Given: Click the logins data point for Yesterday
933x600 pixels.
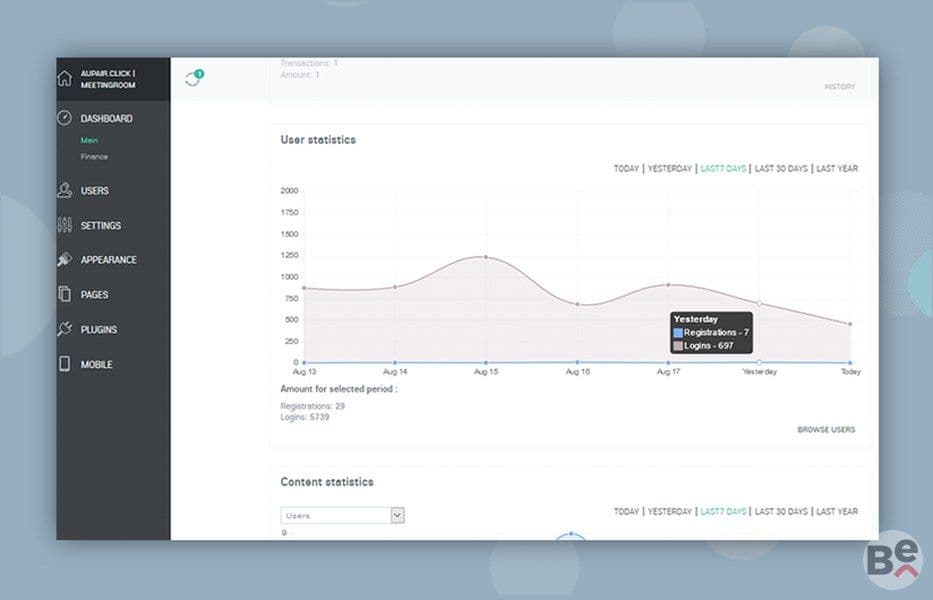Looking at the screenshot, I should [759, 304].
